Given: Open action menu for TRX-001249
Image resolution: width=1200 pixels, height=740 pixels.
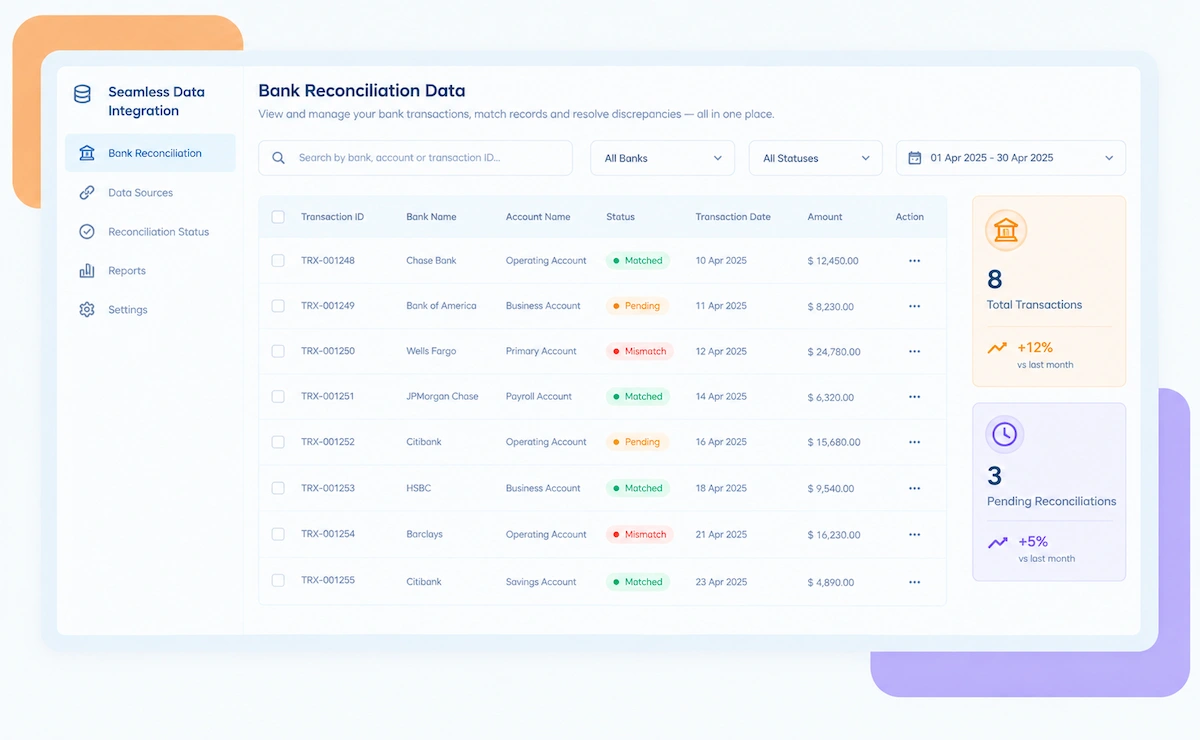Looking at the screenshot, I should 914,306.
